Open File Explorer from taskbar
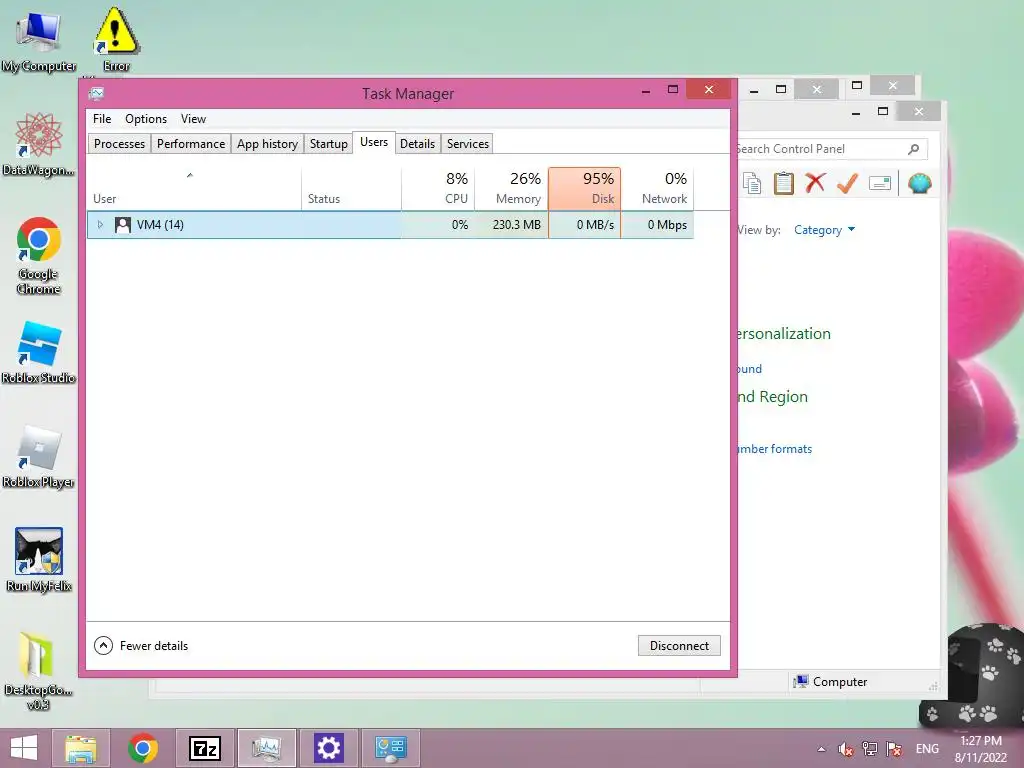 tap(81, 748)
